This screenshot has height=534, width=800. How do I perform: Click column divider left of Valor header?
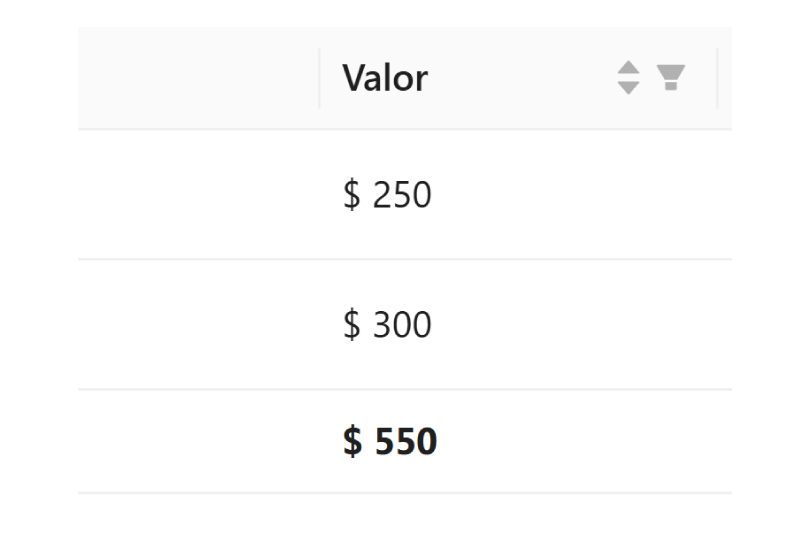[x=320, y=78]
